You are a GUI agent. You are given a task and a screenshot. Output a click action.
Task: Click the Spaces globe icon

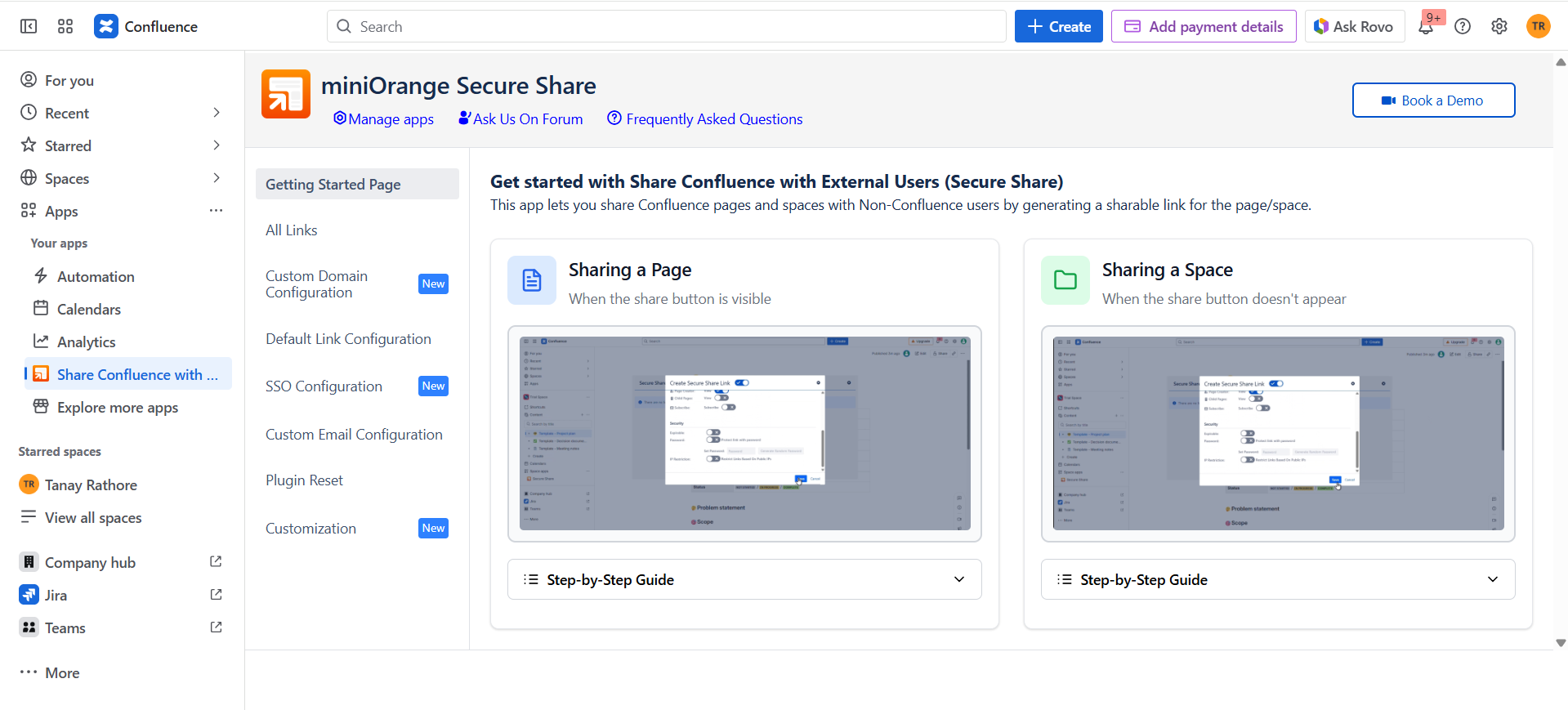29,178
